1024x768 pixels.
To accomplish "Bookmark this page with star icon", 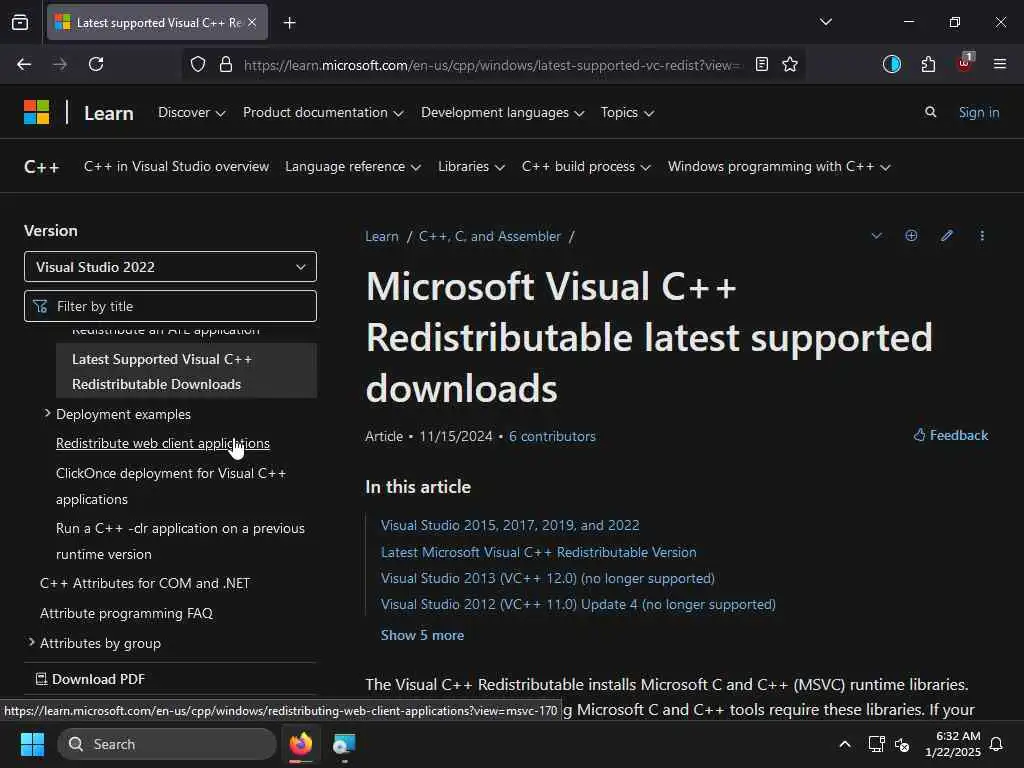I will [x=790, y=64].
